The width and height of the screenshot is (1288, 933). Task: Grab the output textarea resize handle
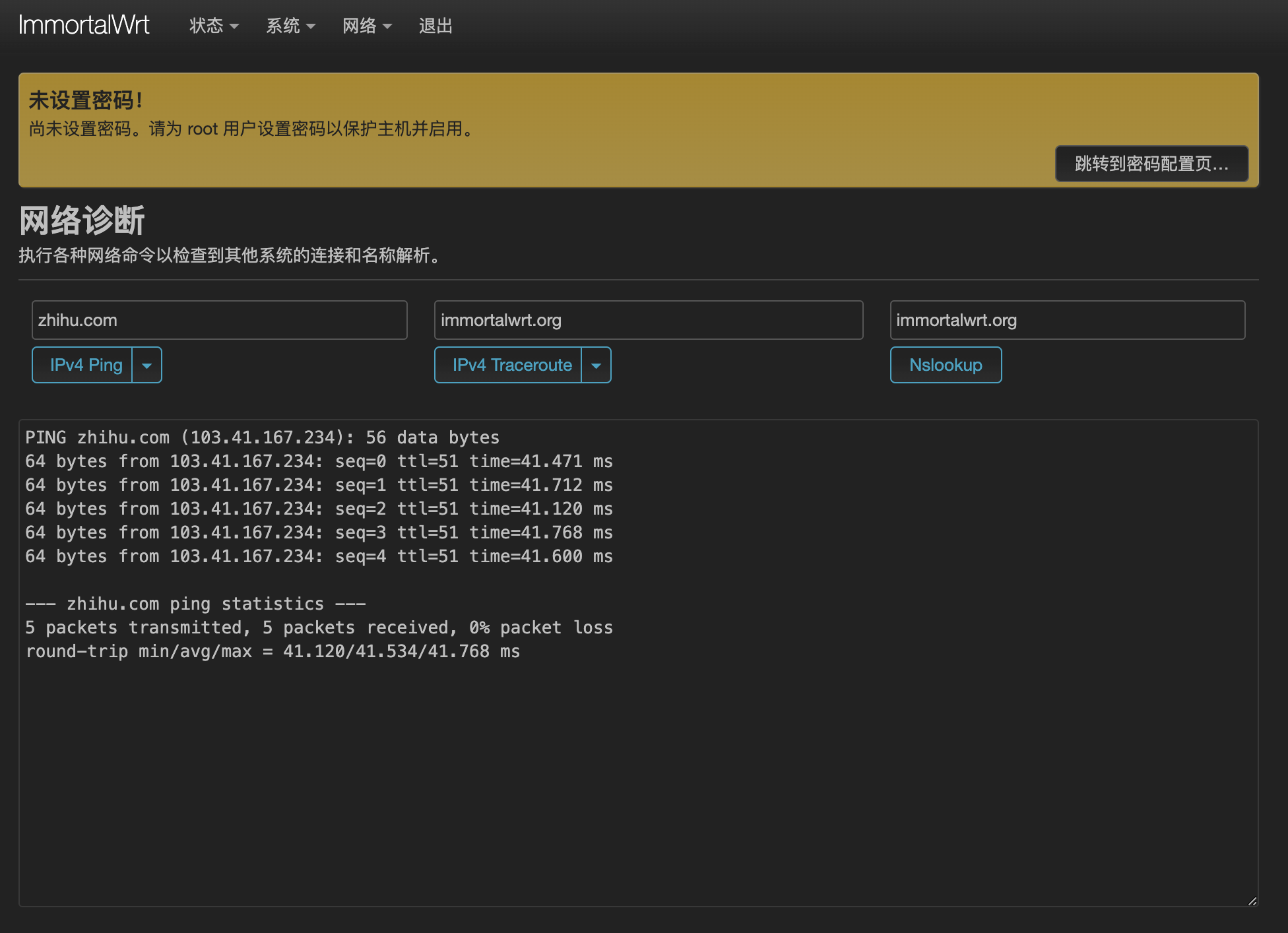(1252, 901)
